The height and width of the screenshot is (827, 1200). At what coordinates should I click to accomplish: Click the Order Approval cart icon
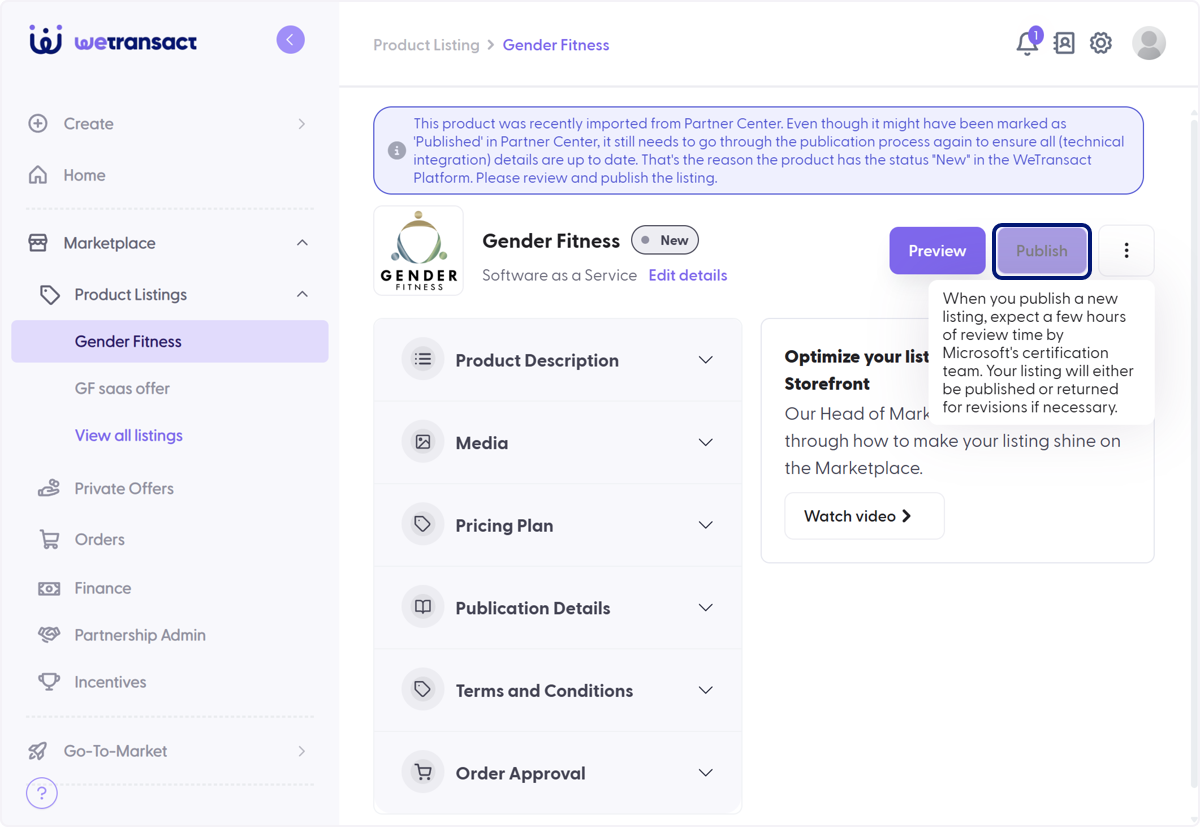point(423,772)
